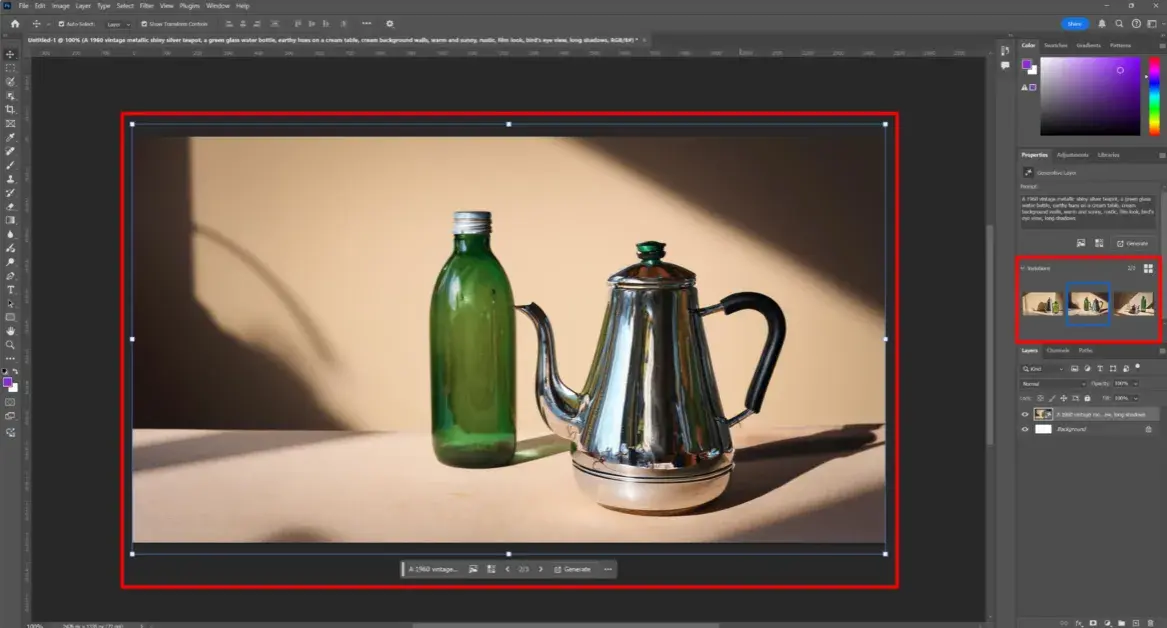Open the Layers panel menu
Viewport: 1167px width, 628px height.
pyautogui.click(x=1162, y=350)
